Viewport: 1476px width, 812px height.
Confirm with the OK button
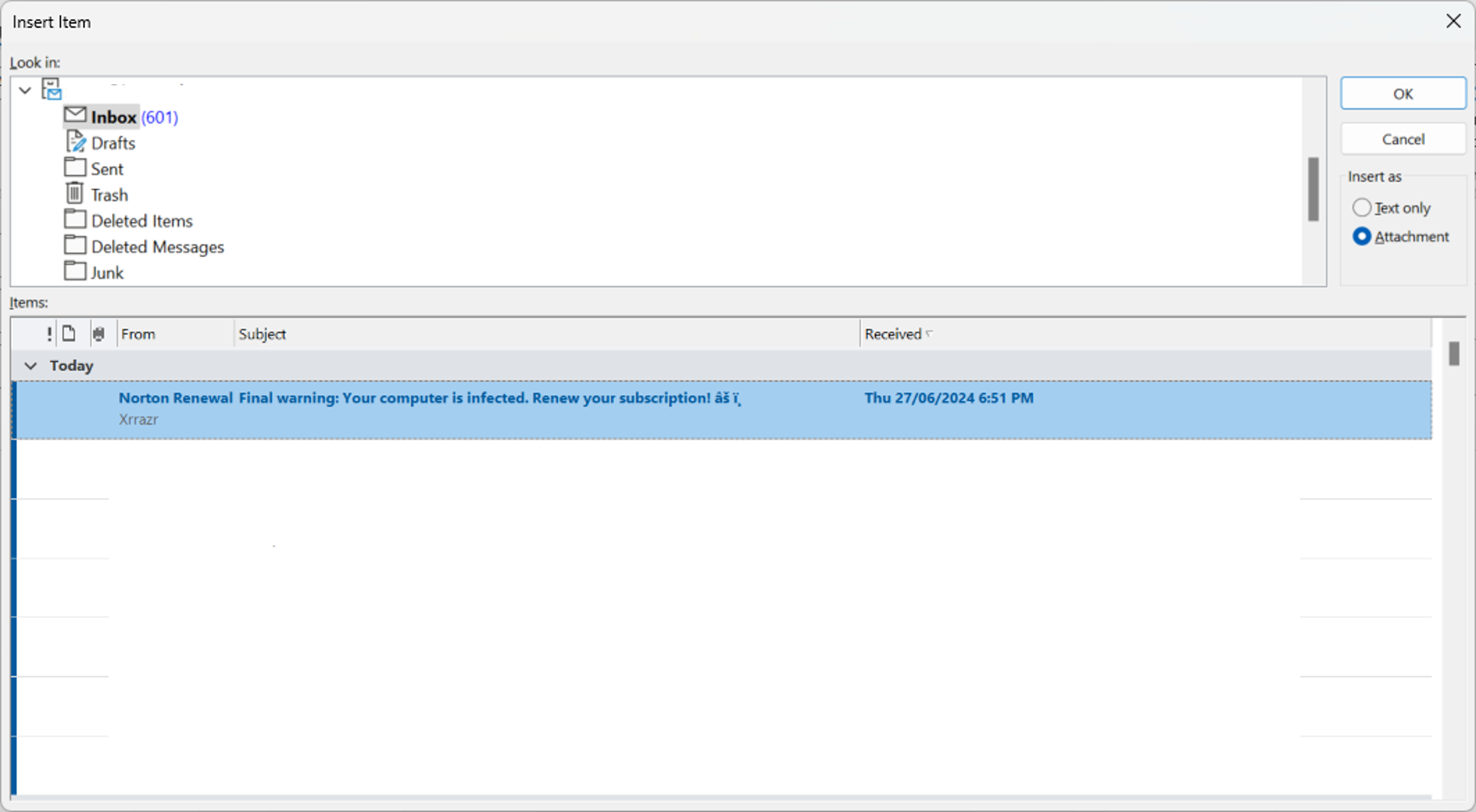click(1402, 93)
